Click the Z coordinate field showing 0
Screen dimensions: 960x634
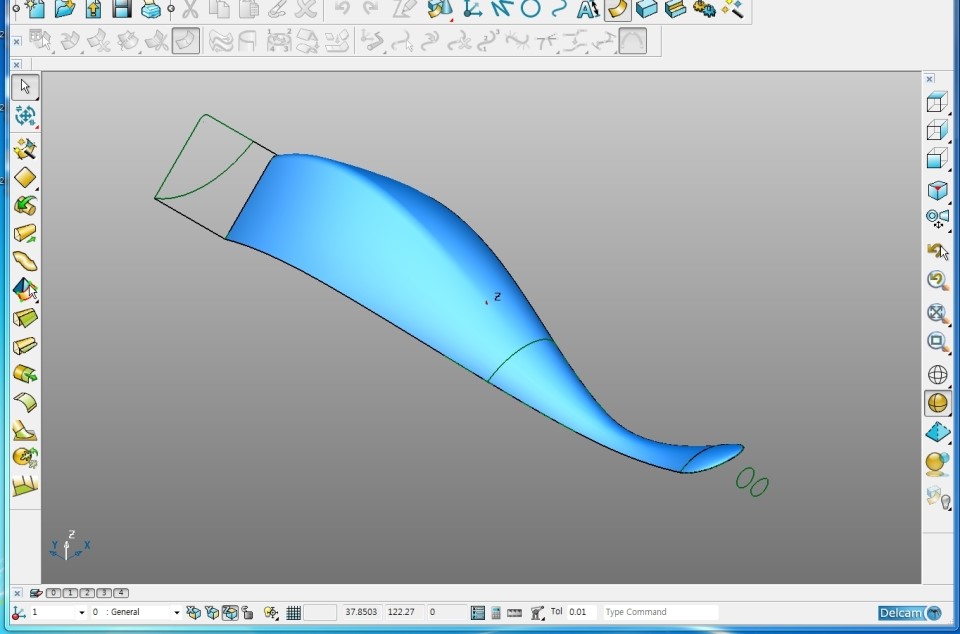pos(446,612)
